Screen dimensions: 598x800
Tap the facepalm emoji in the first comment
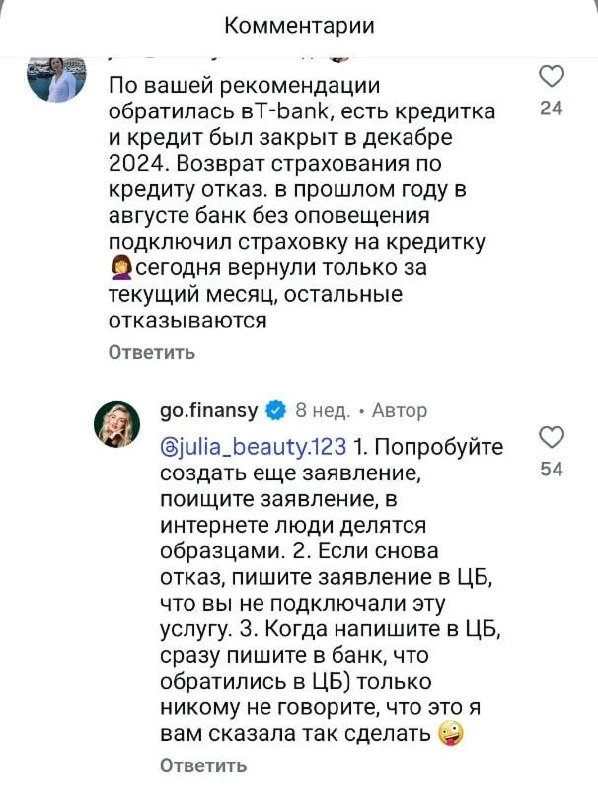pos(120,268)
